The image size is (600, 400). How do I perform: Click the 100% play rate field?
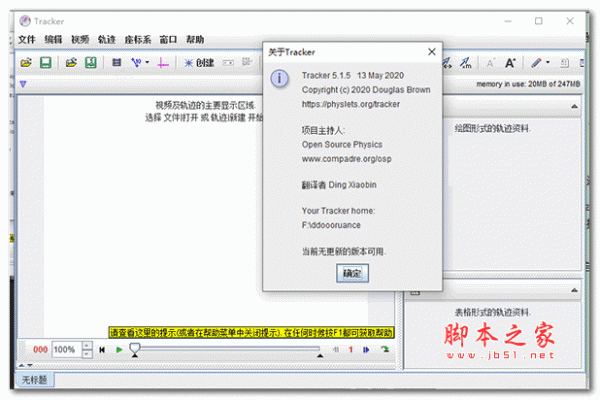click(67, 349)
